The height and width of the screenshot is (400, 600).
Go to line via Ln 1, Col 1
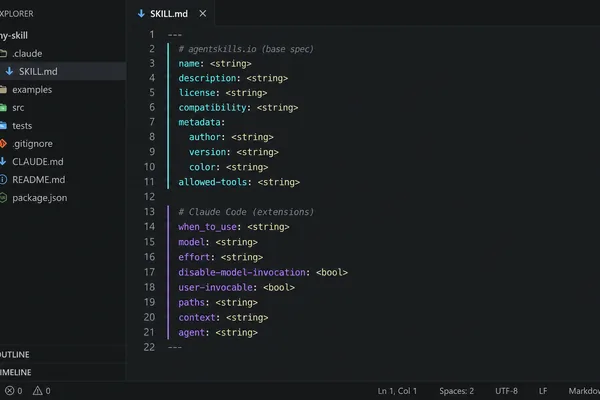pos(397,391)
